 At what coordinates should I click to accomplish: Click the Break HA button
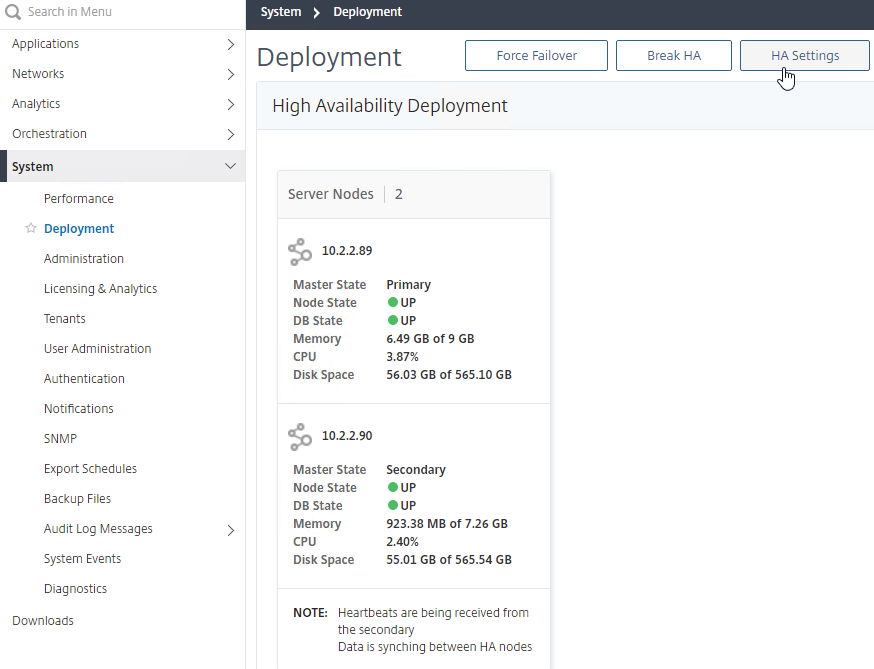pyautogui.click(x=673, y=55)
